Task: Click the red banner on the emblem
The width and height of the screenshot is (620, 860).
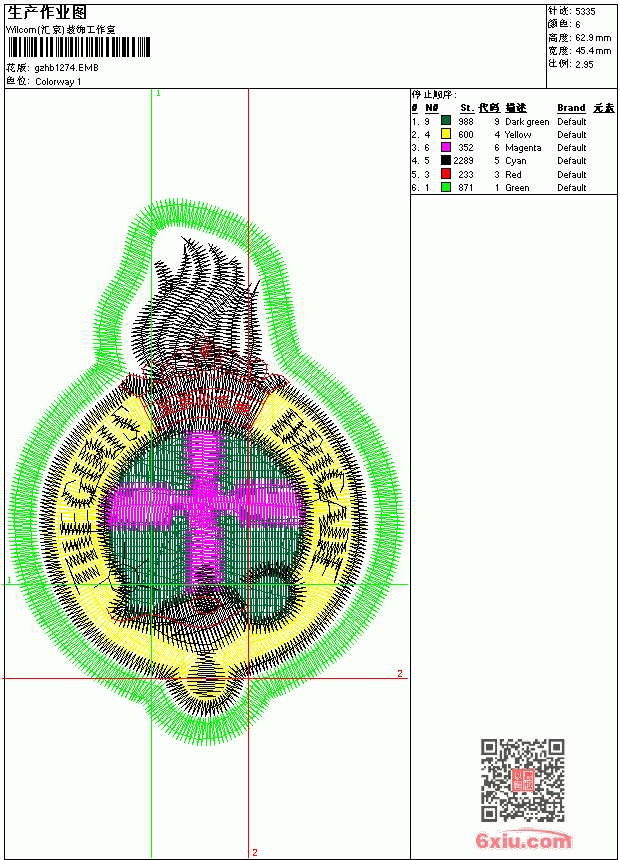Action: point(202,406)
